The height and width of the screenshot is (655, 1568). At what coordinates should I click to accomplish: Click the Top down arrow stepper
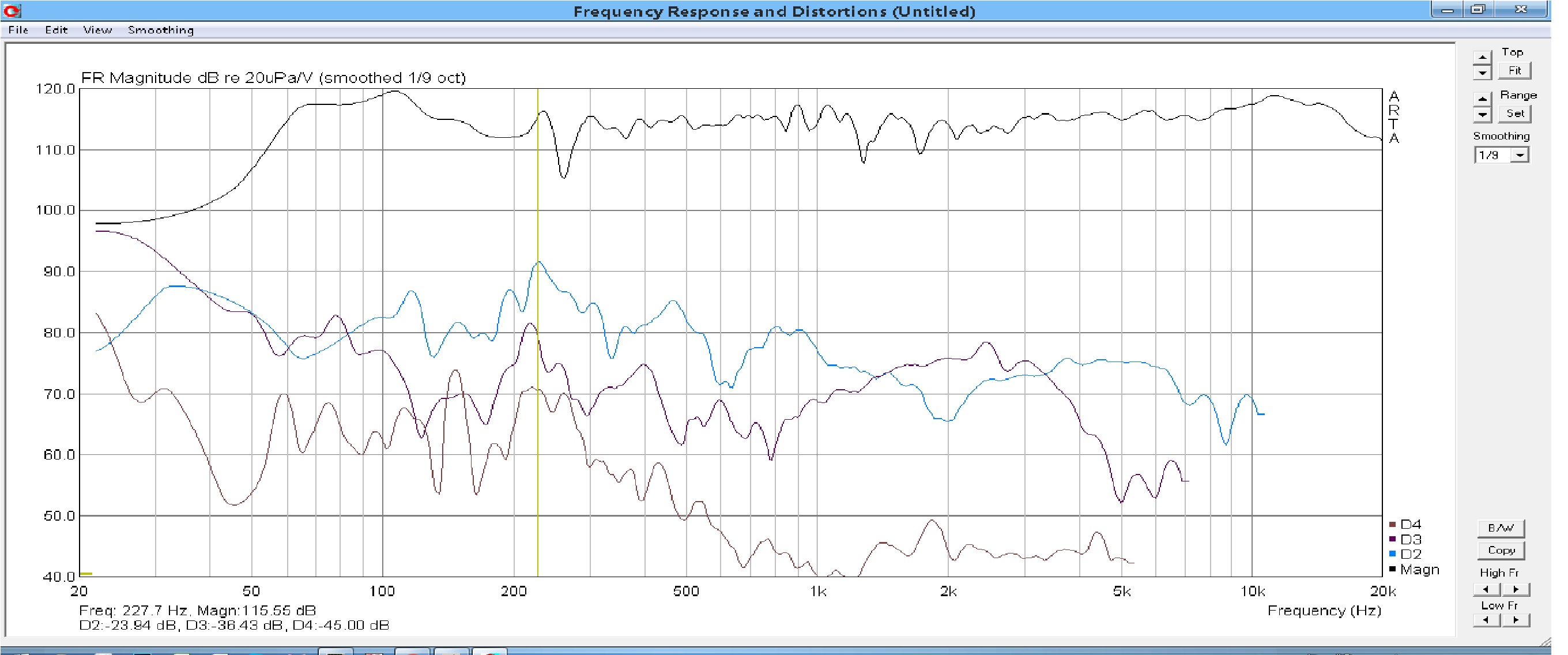click(x=1482, y=73)
